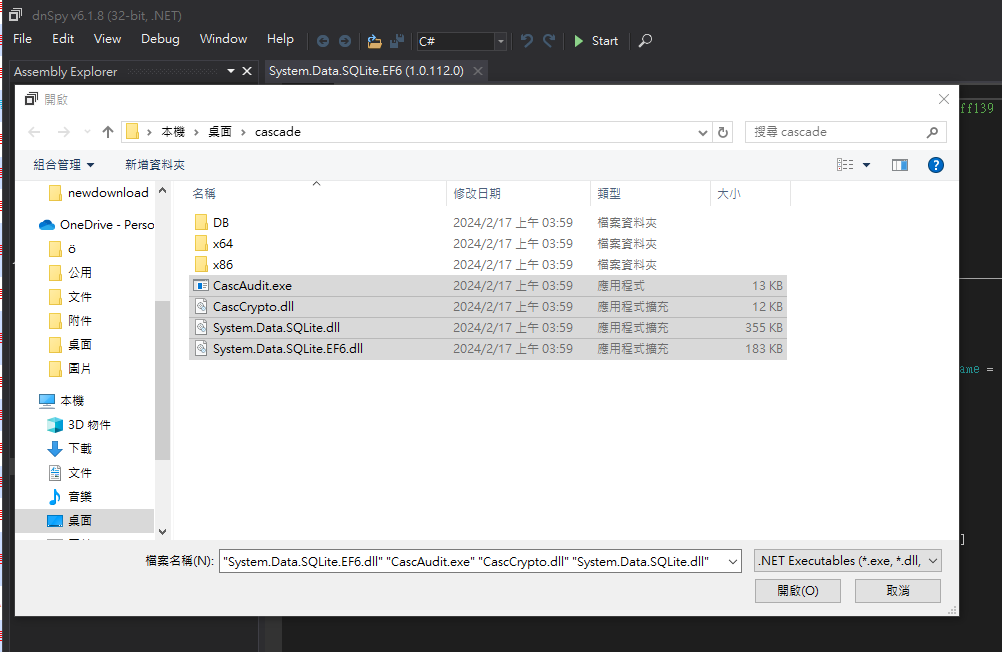Click 新增資料夾 new folder button
The image size is (1002, 652).
(155, 165)
